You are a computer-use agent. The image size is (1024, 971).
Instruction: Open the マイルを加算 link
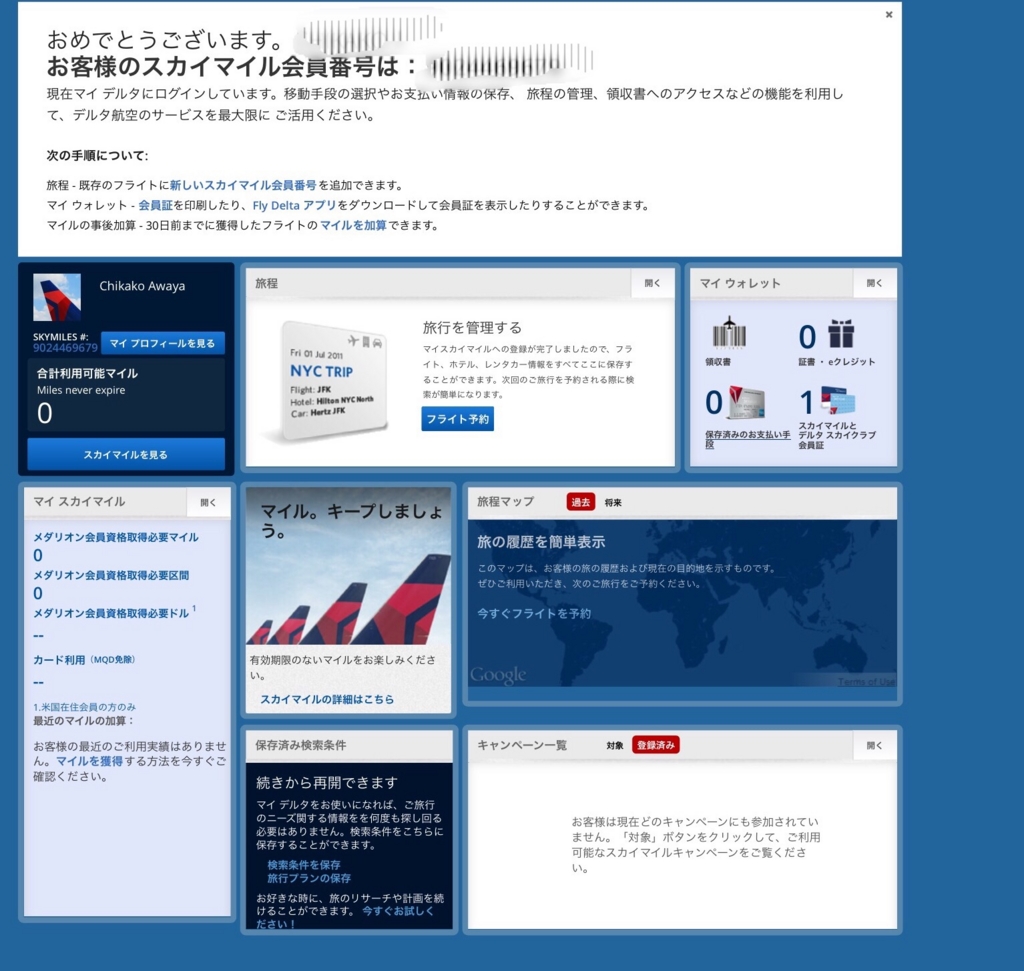coord(353,226)
